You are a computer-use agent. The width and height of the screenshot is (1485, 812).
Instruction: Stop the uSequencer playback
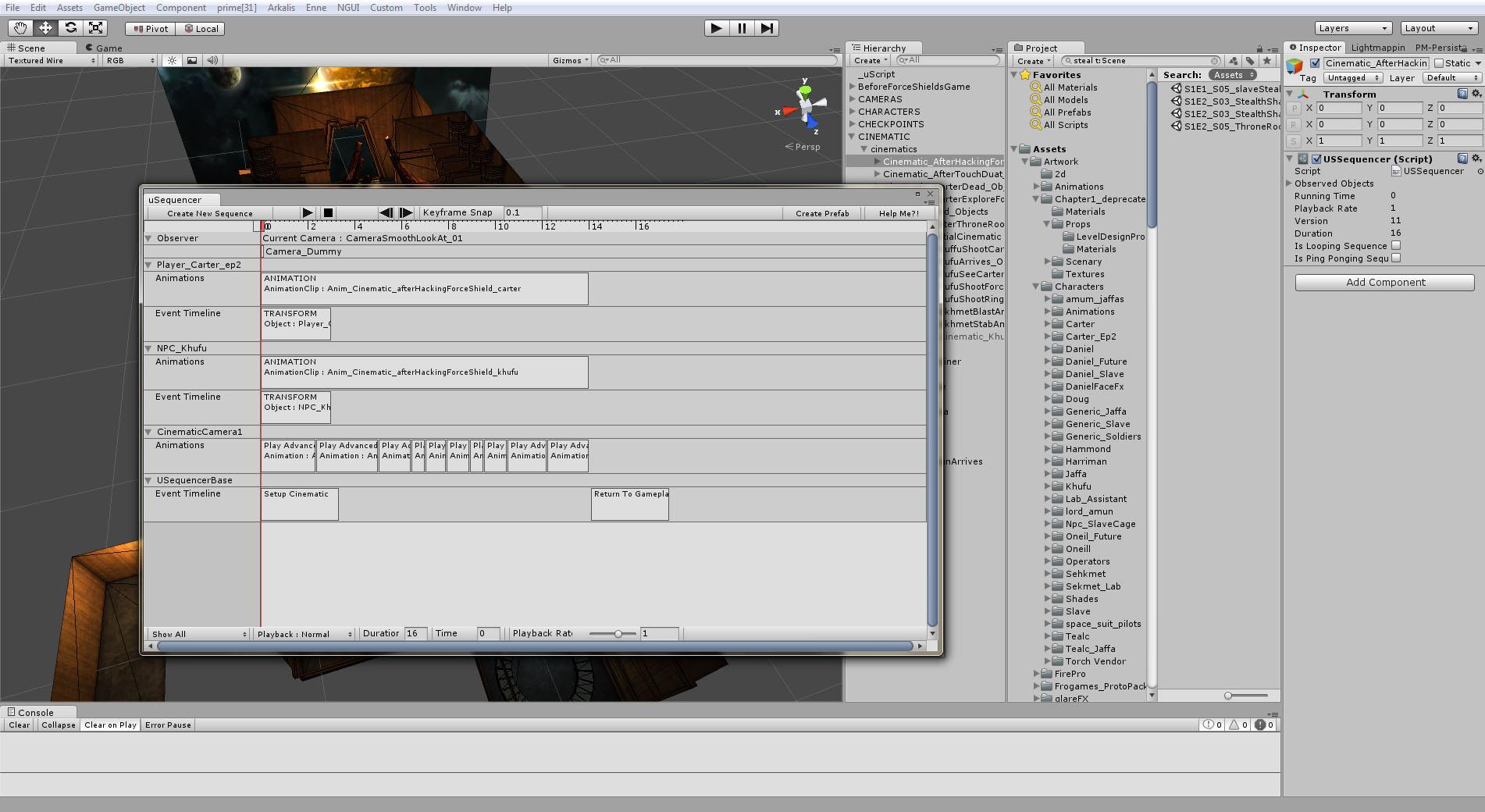(x=328, y=212)
